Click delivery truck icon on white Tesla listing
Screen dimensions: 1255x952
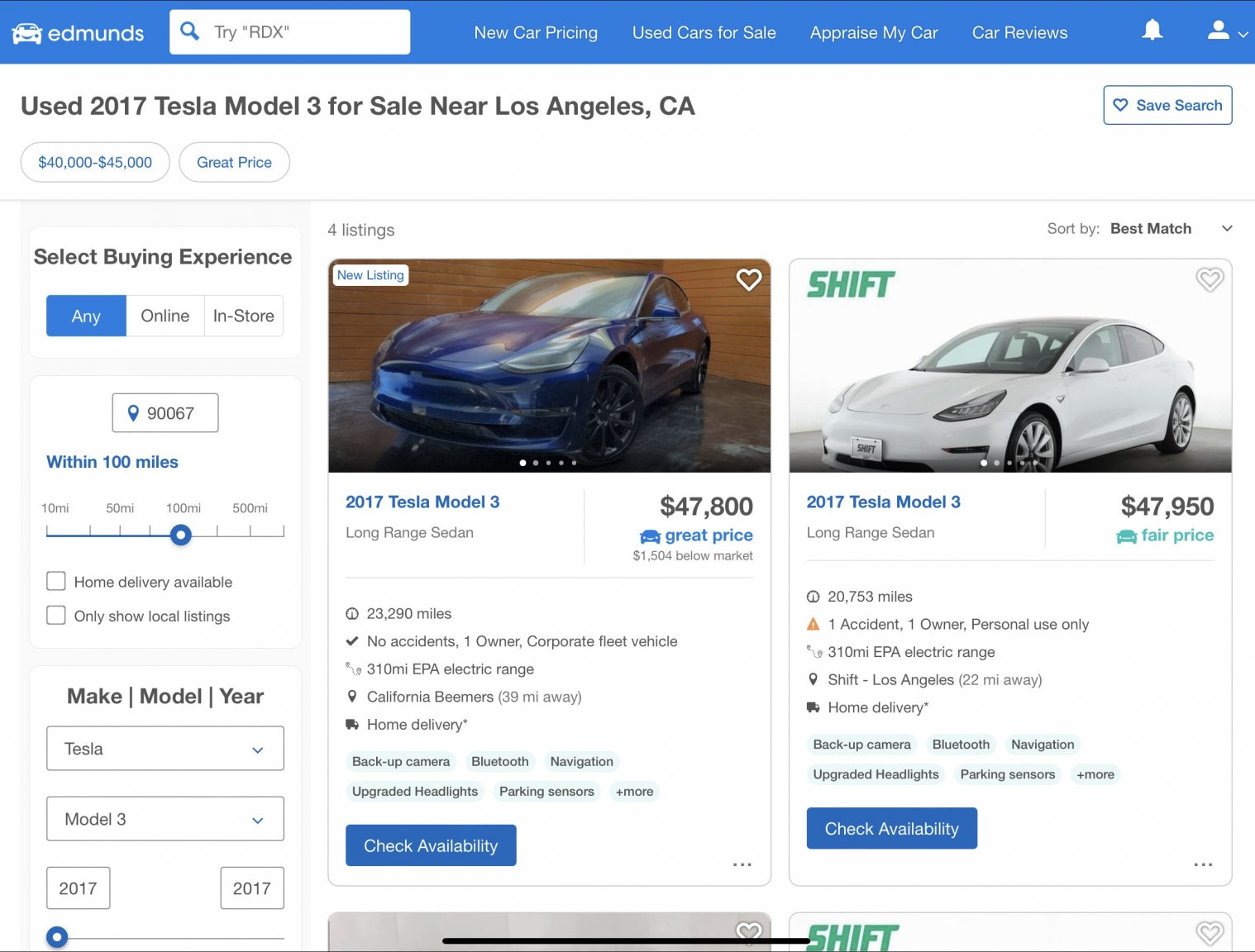coord(814,707)
